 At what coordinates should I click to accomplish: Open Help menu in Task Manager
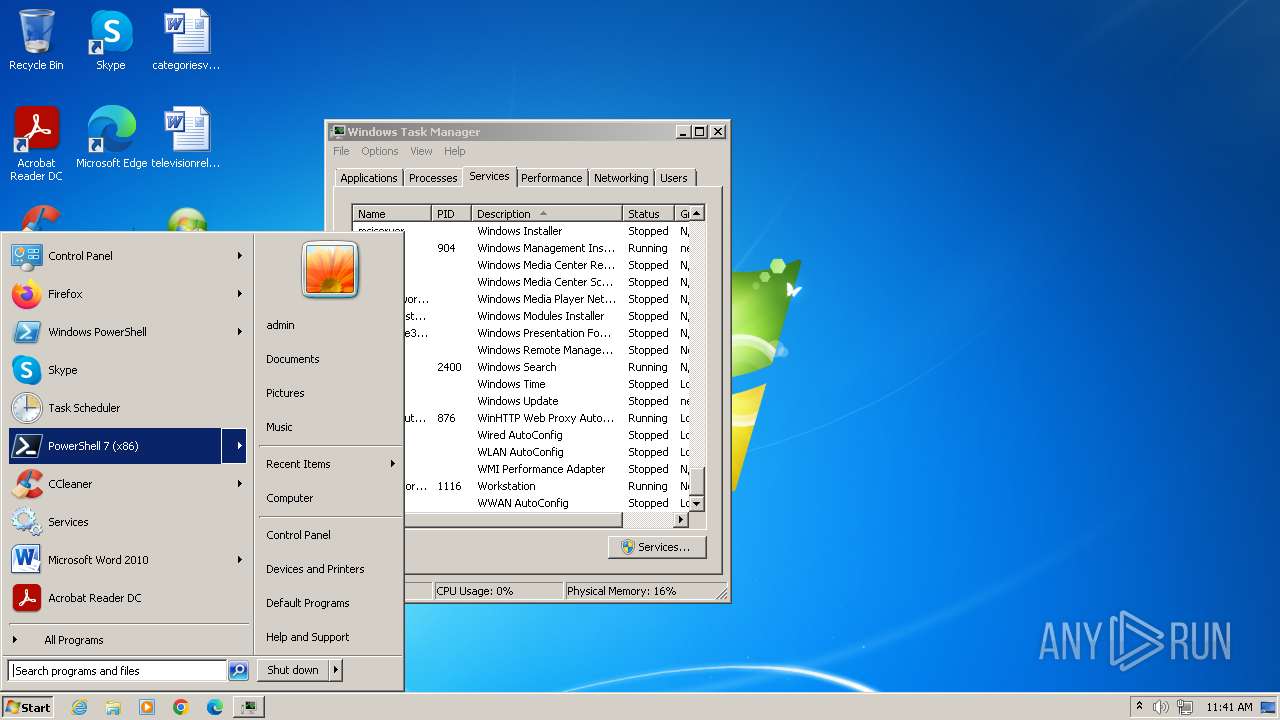[x=455, y=151]
